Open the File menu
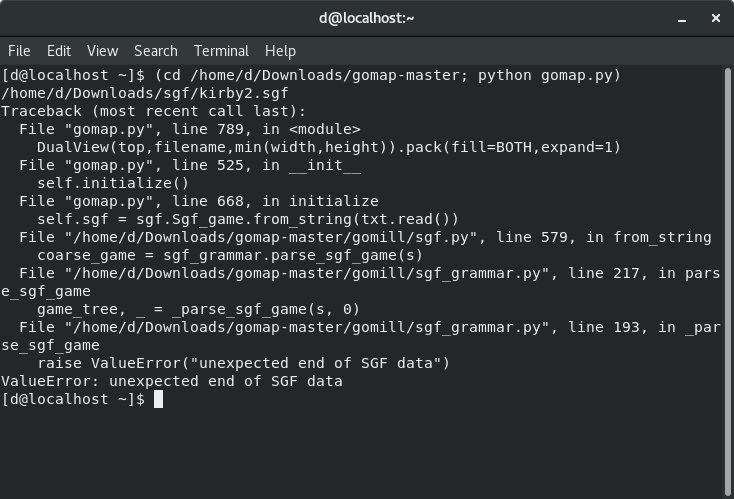This screenshot has height=499, width=734. pos(19,51)
